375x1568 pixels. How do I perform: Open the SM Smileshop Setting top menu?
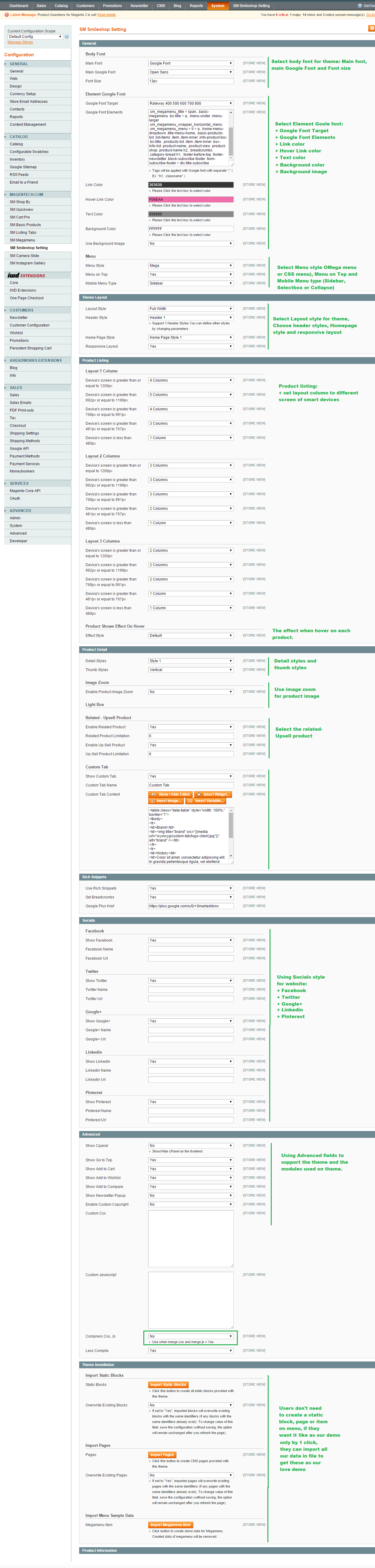[252, 6]
